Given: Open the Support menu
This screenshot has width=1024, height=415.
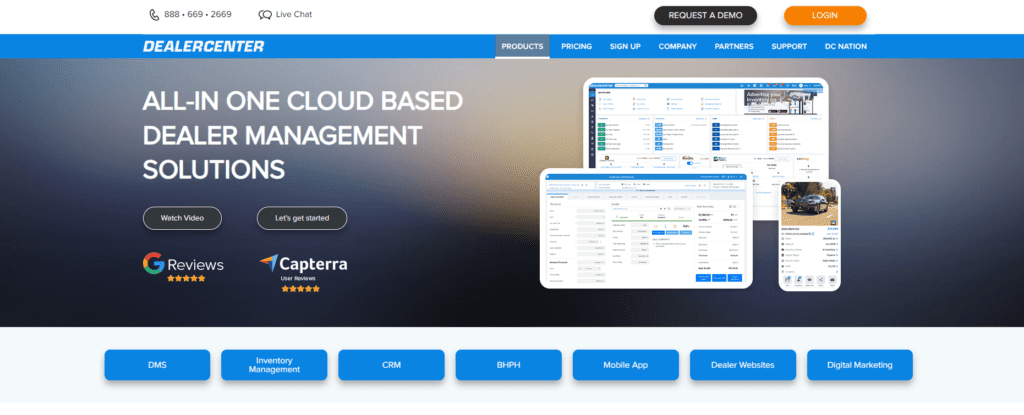Looking at the screenshot, I should tap(789, 46).
